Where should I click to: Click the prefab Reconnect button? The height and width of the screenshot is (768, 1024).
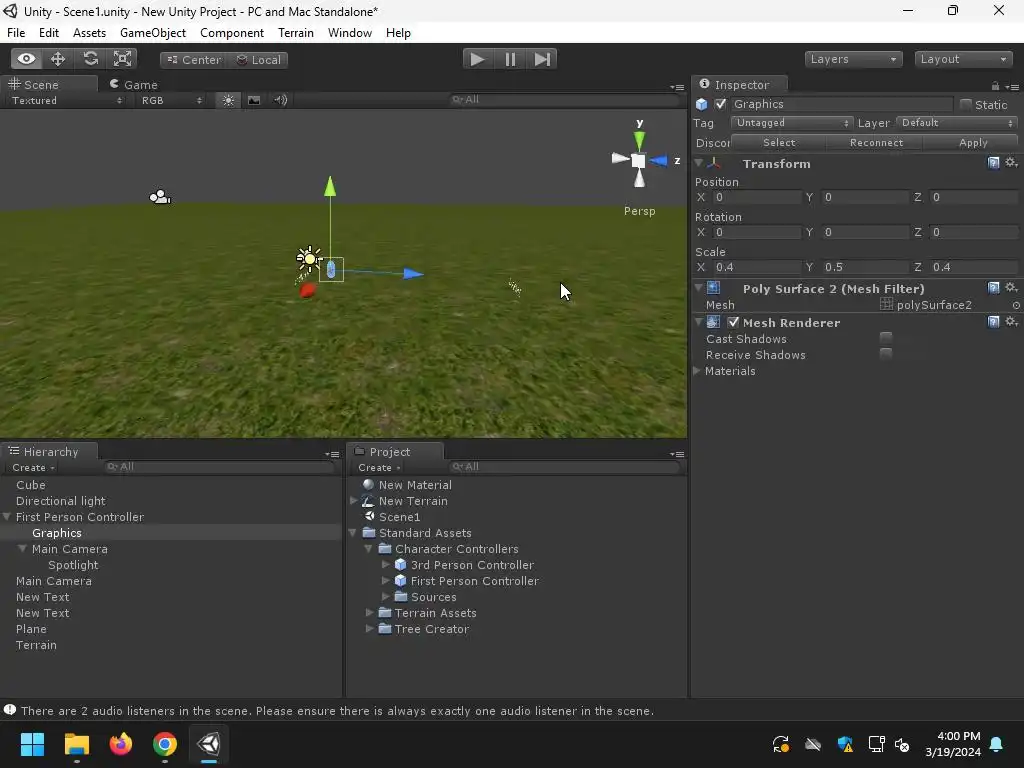pyautogui.click(x=876, y=142)
